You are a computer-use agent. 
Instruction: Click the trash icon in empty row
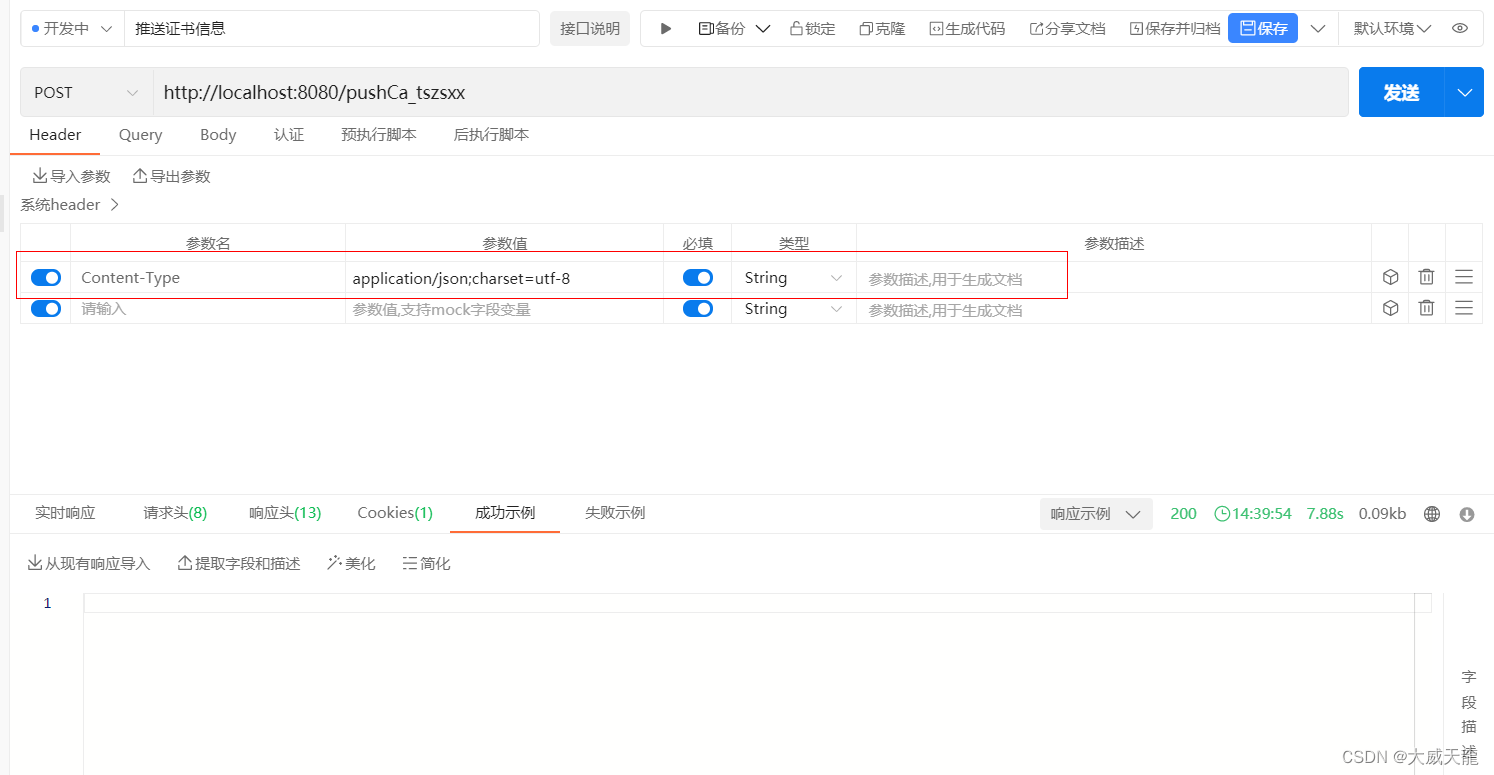point(1427,308)
